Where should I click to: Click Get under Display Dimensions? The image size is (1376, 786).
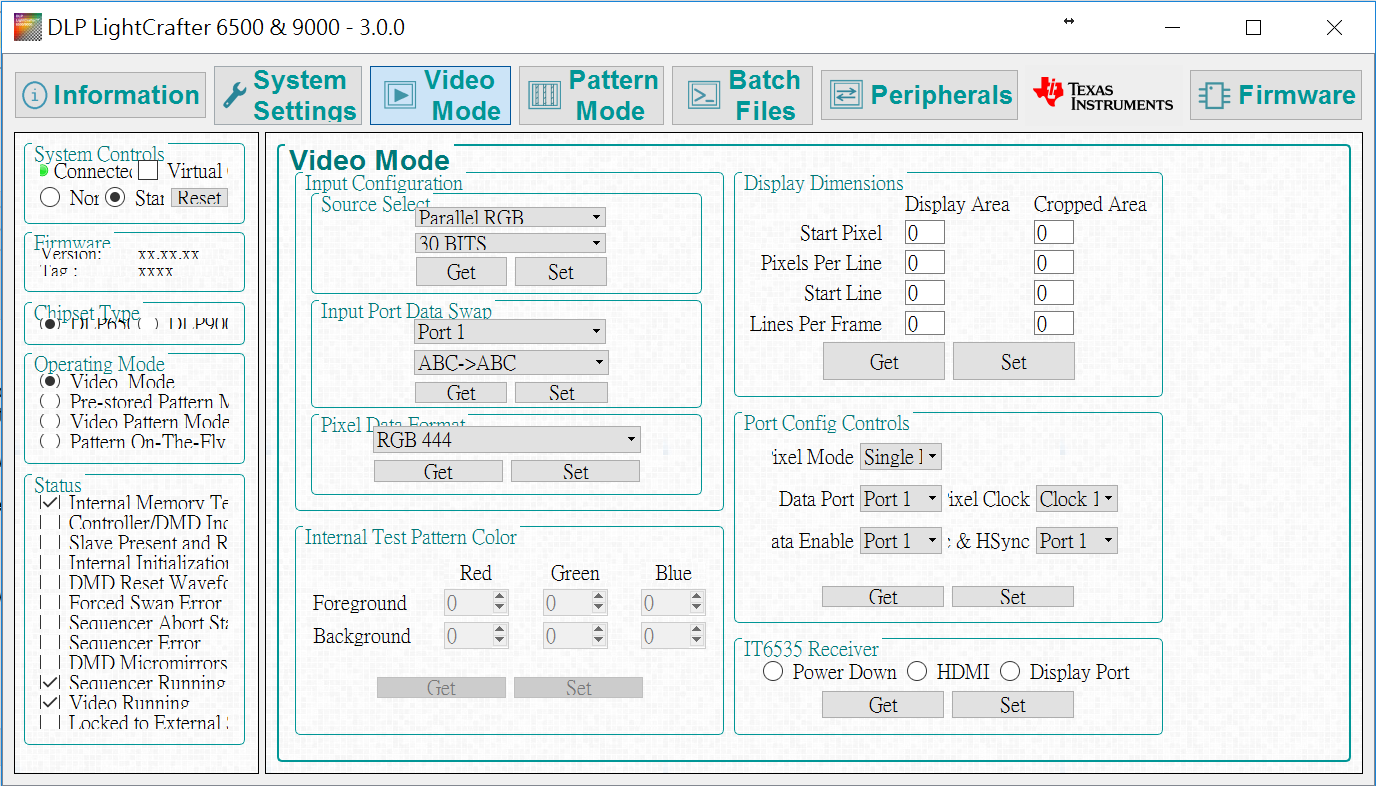pyautogui.click(x=884, y=362)
